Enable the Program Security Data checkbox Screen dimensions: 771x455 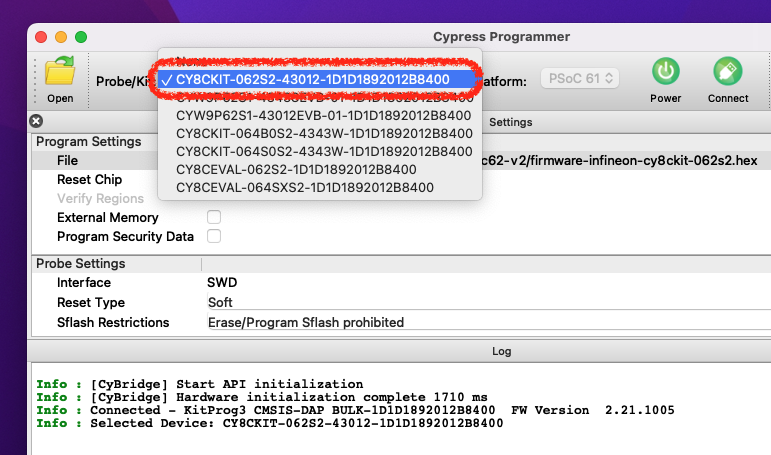214,236
